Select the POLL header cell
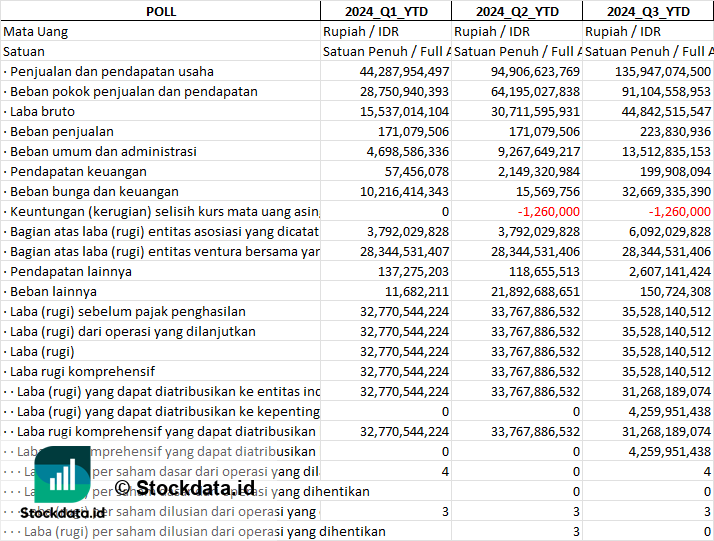 click(160, 11)
